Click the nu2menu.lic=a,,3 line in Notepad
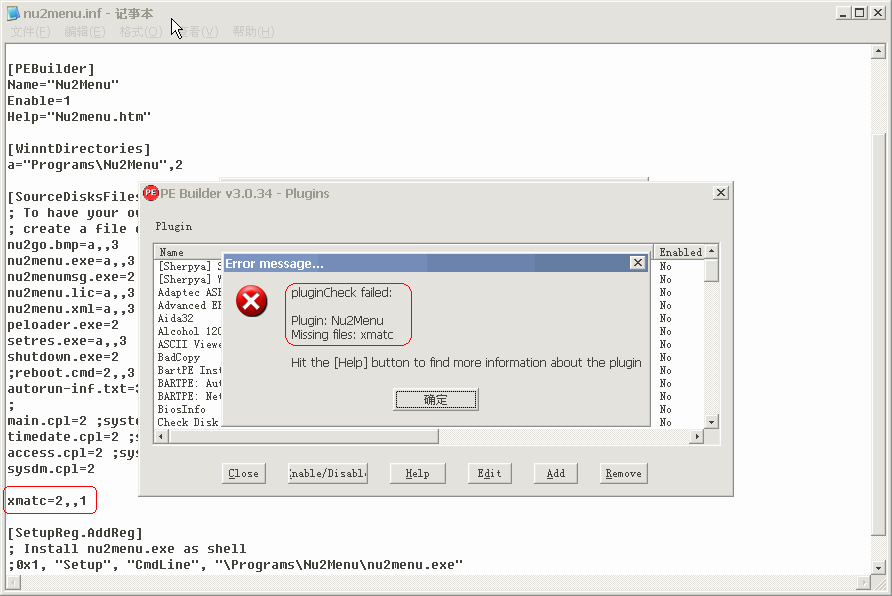The width and height of the screenshot is (892, 596). click(x=71, y=293)
